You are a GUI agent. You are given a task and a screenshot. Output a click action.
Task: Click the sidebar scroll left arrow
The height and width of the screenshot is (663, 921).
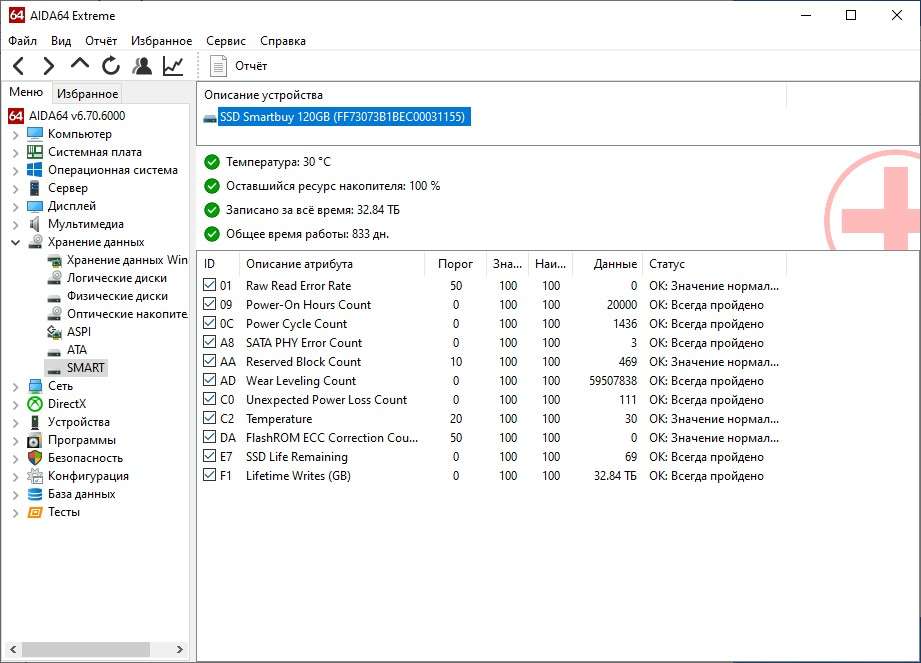13,649
